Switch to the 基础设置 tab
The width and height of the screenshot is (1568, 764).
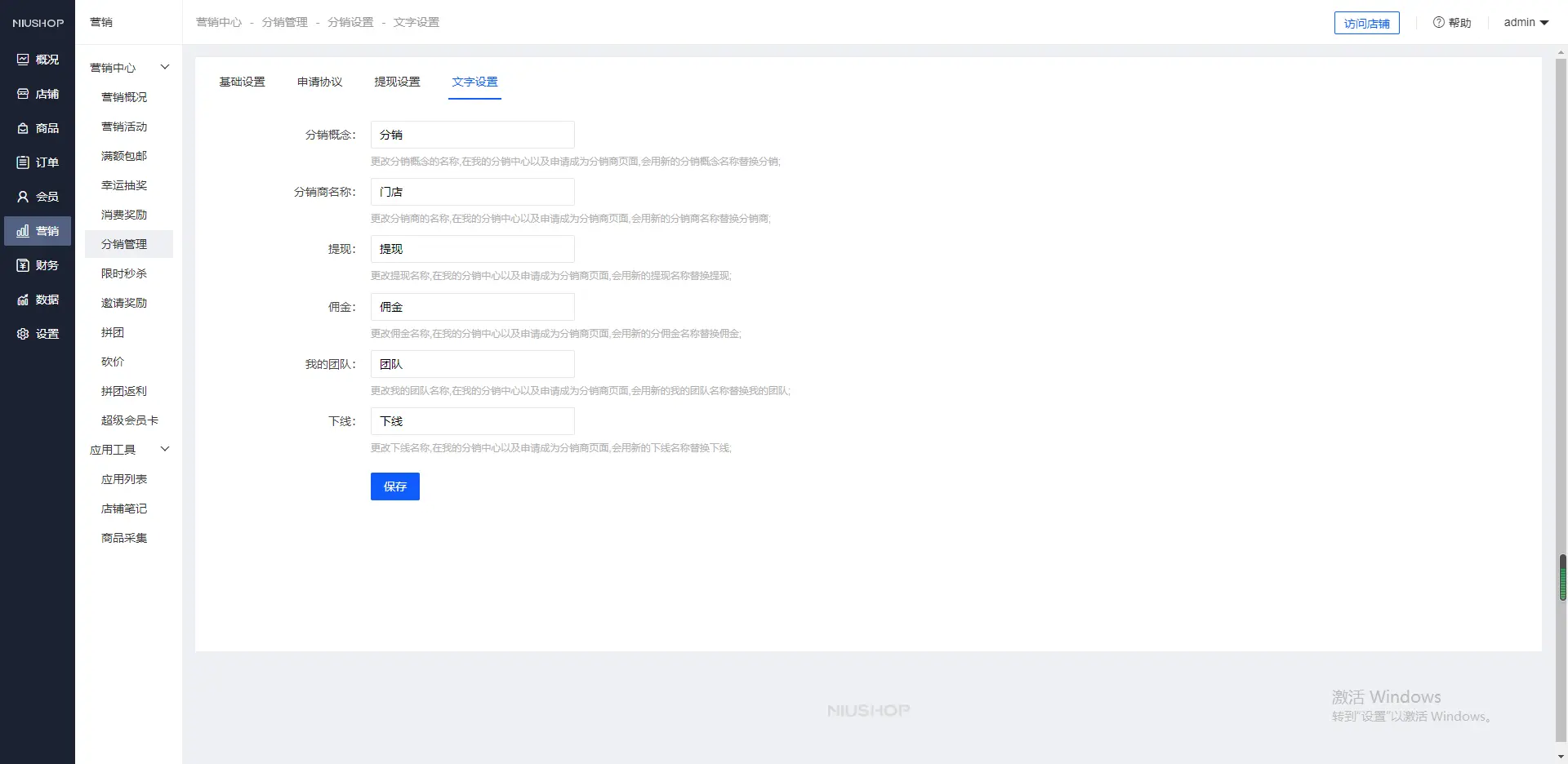point(242,82)
